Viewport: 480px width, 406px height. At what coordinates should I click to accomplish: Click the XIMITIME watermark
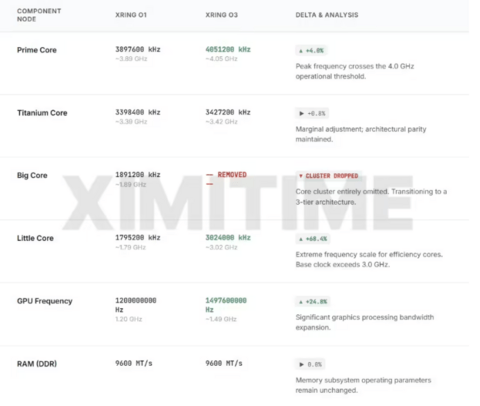(237, 203)
